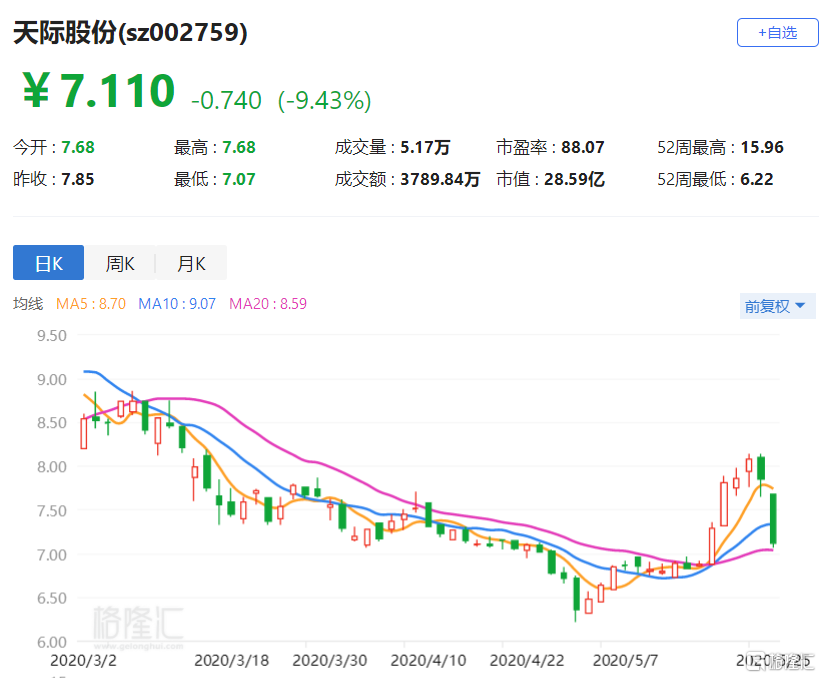The width and height of the screenshot is (821, 678).
Task: Click the 9.00 price axis label
Action: click(x=52, y=380)
